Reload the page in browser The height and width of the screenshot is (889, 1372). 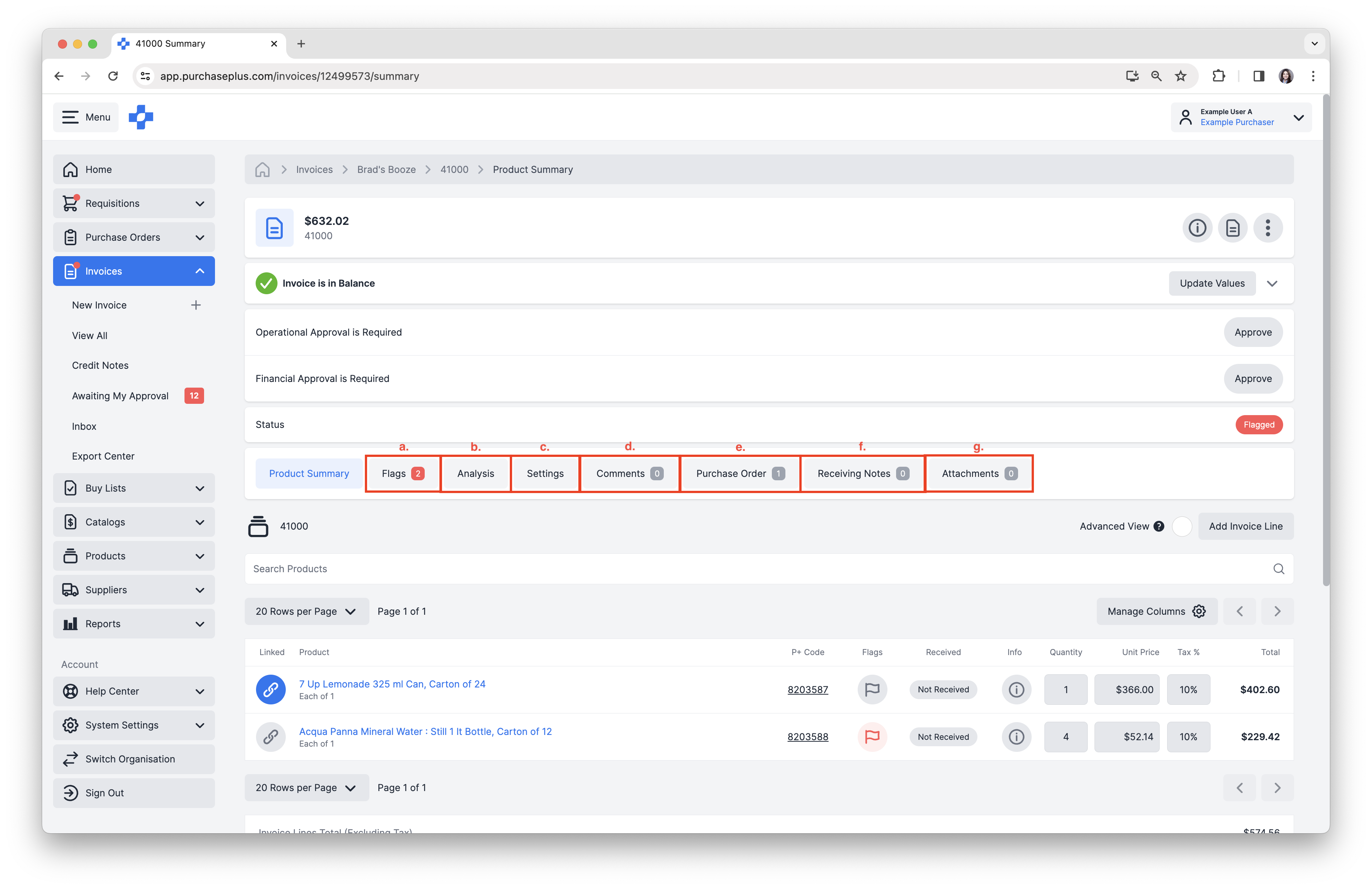pyautogui.click(x=113, y=76)
